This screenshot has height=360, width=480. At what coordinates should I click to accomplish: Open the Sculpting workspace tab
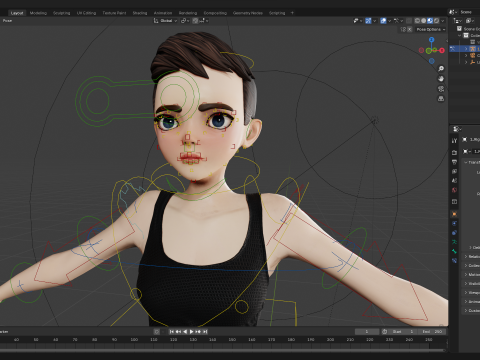[62, 13]
